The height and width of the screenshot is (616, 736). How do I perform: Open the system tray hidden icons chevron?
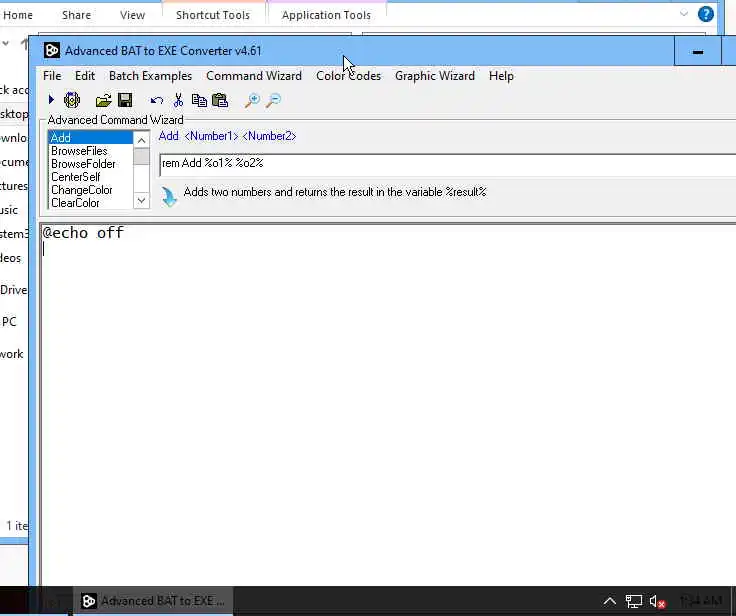pos(609,601)
